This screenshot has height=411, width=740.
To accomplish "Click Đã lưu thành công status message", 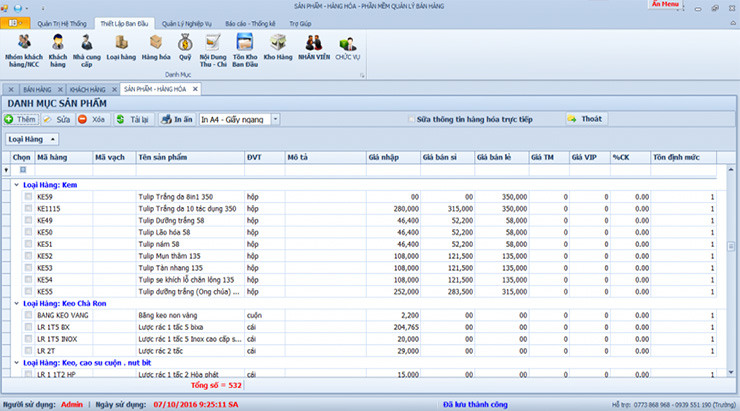I will coord(475,404).
